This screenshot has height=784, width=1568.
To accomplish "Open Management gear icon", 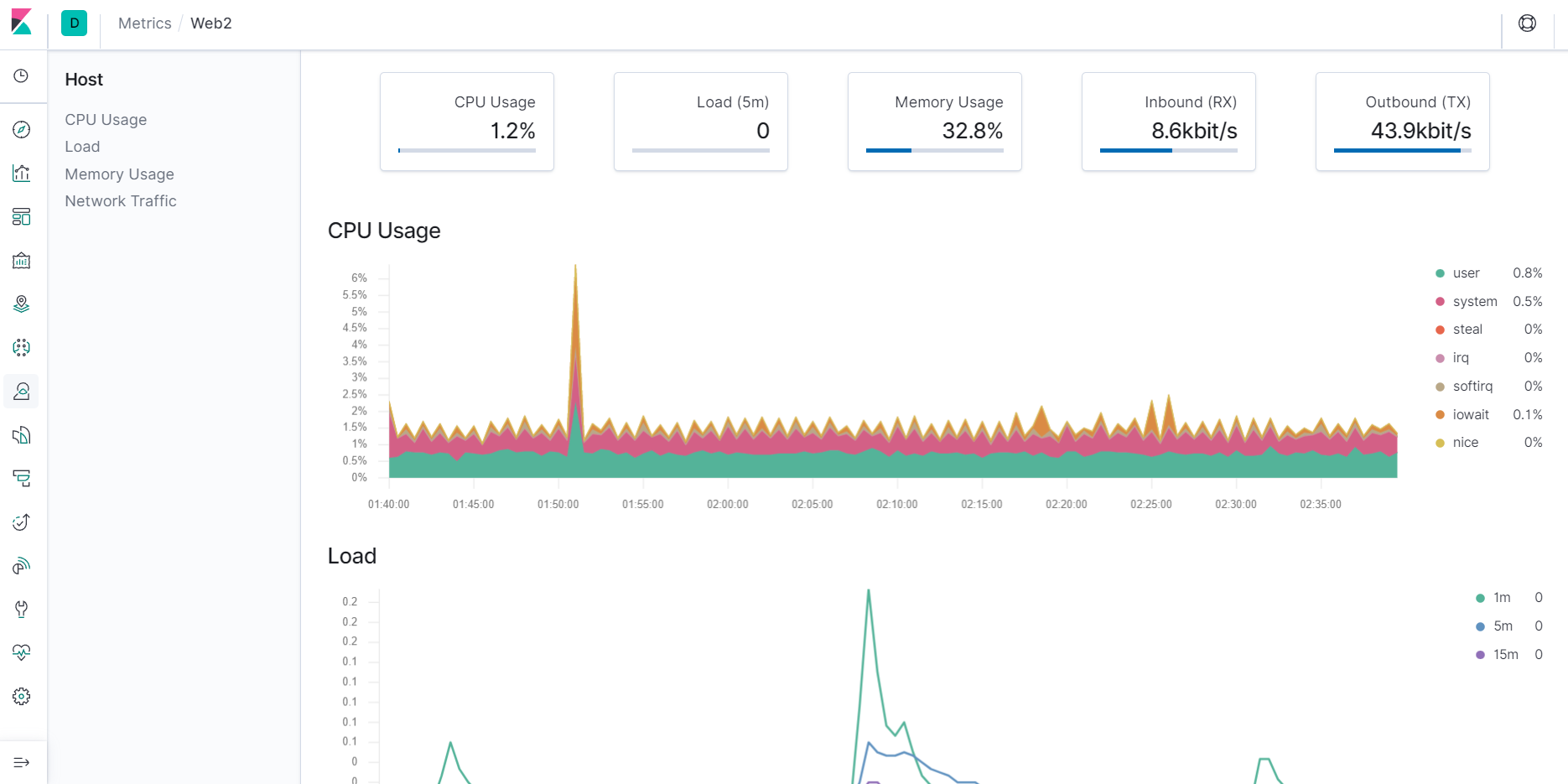I will [22, 697].
